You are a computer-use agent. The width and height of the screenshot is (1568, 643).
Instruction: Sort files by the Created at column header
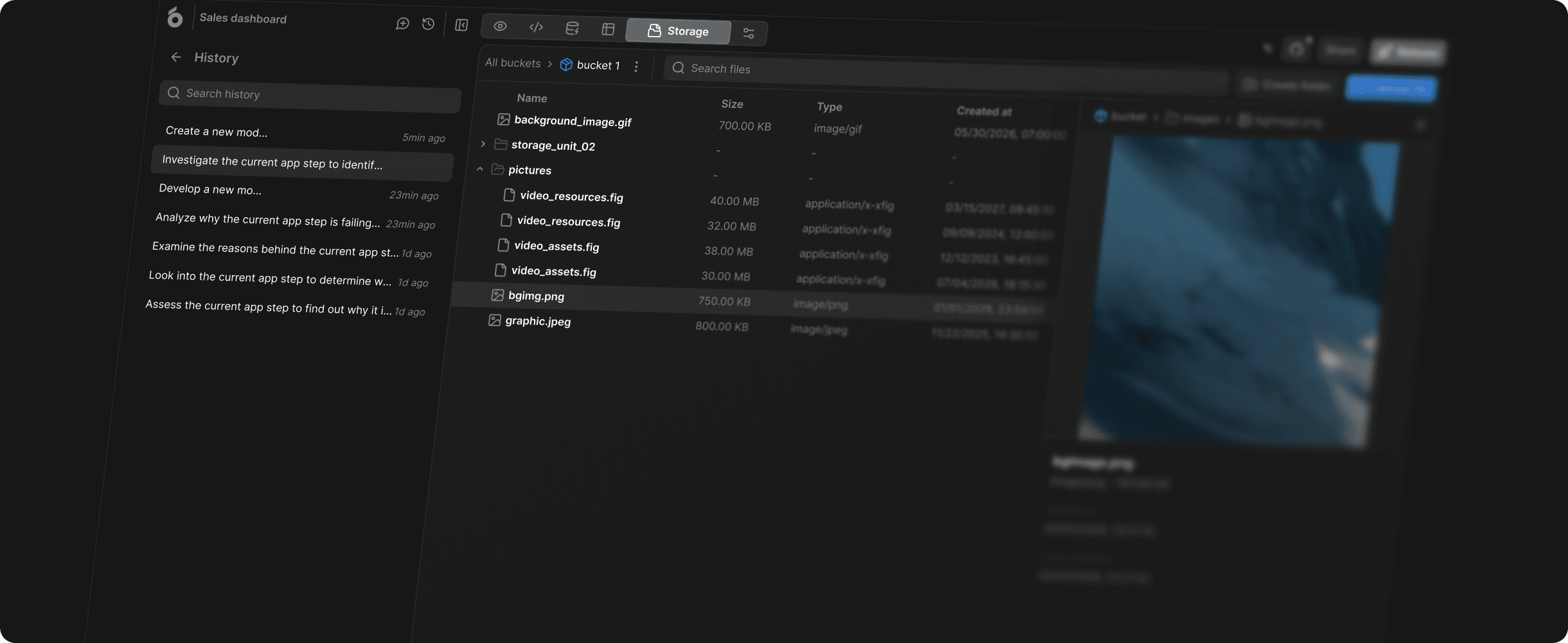point(984,111)
